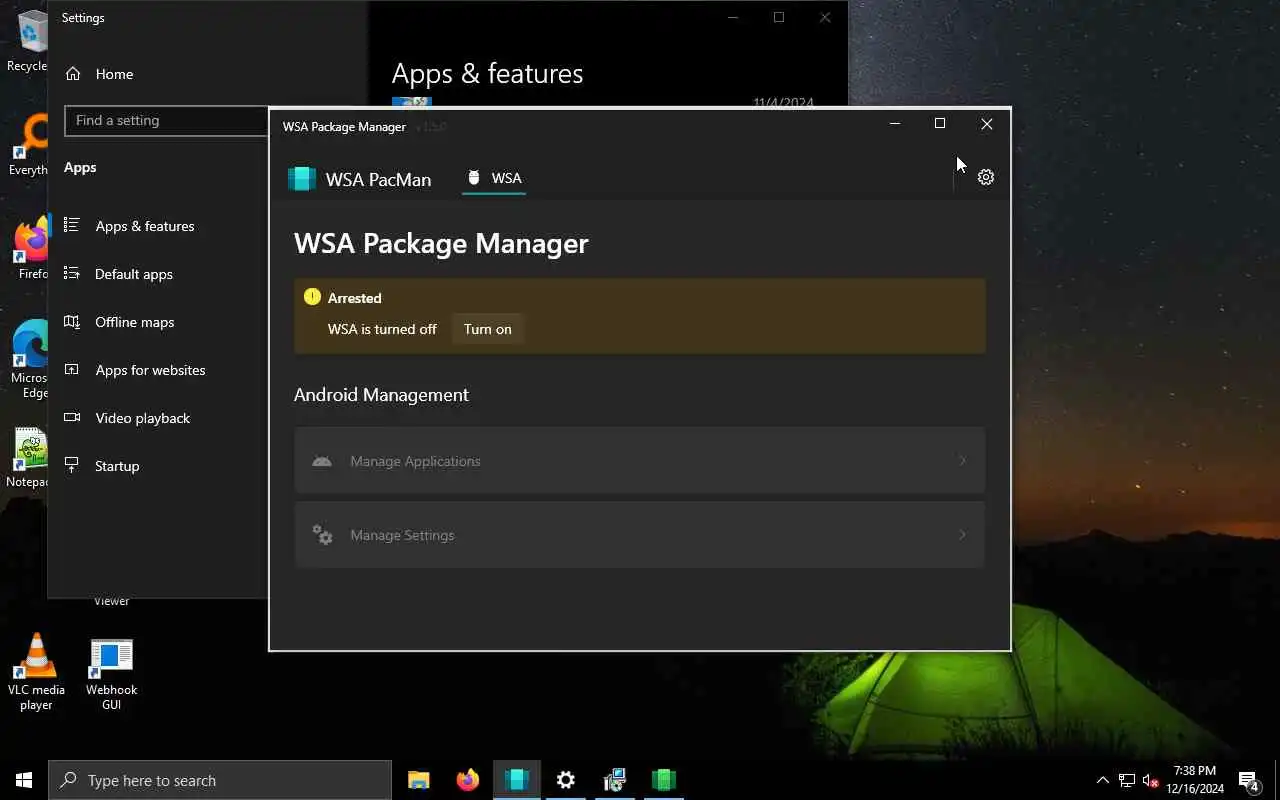
Task: Open Default apps in Settings sidebar
Action: click(134, 274)
